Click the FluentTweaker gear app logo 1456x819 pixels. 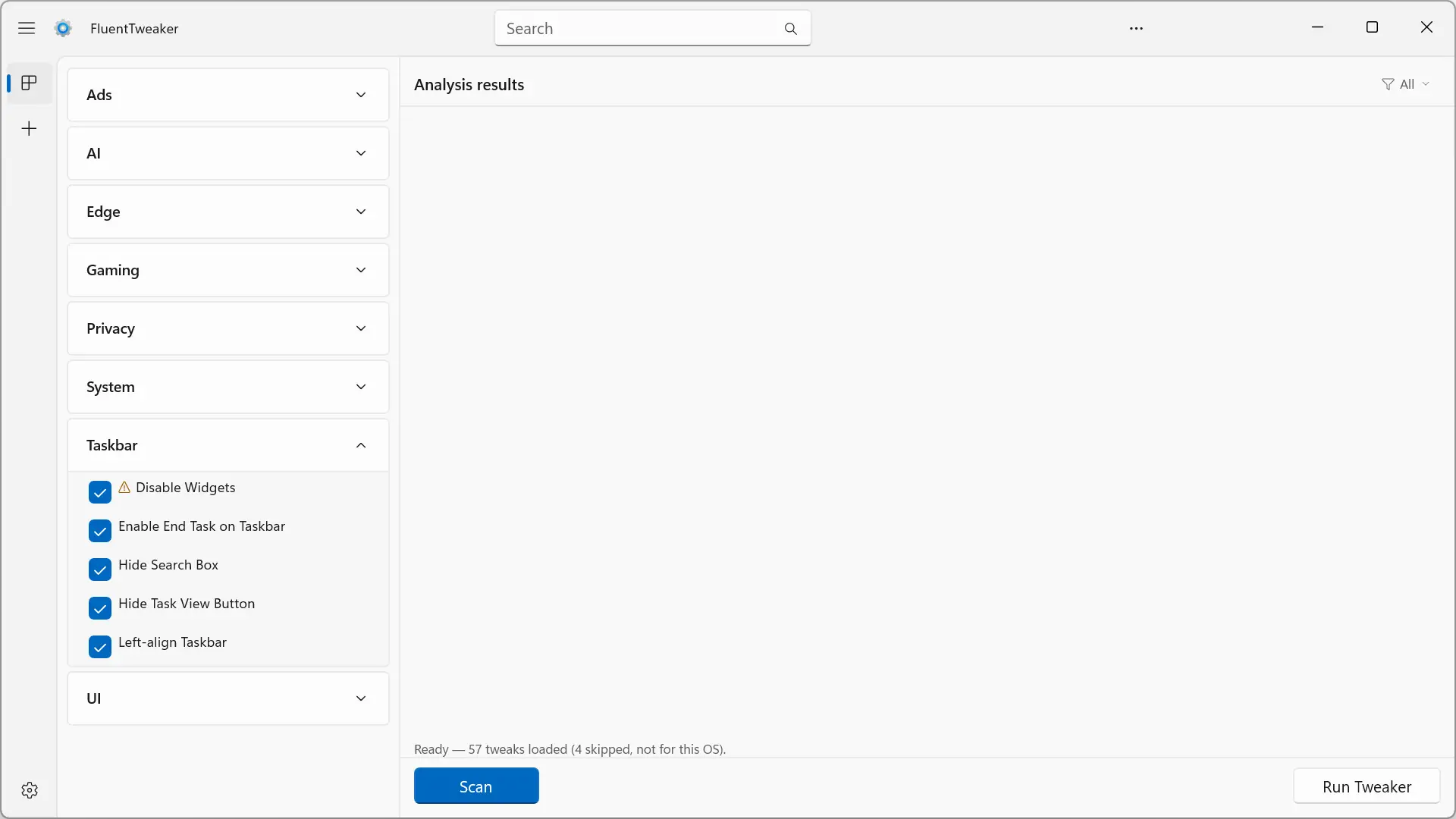tap(63, 28)
